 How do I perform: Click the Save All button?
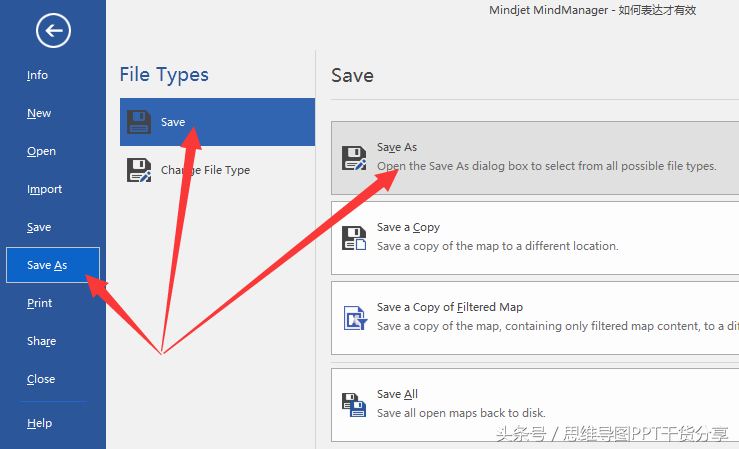click(535, 405)
